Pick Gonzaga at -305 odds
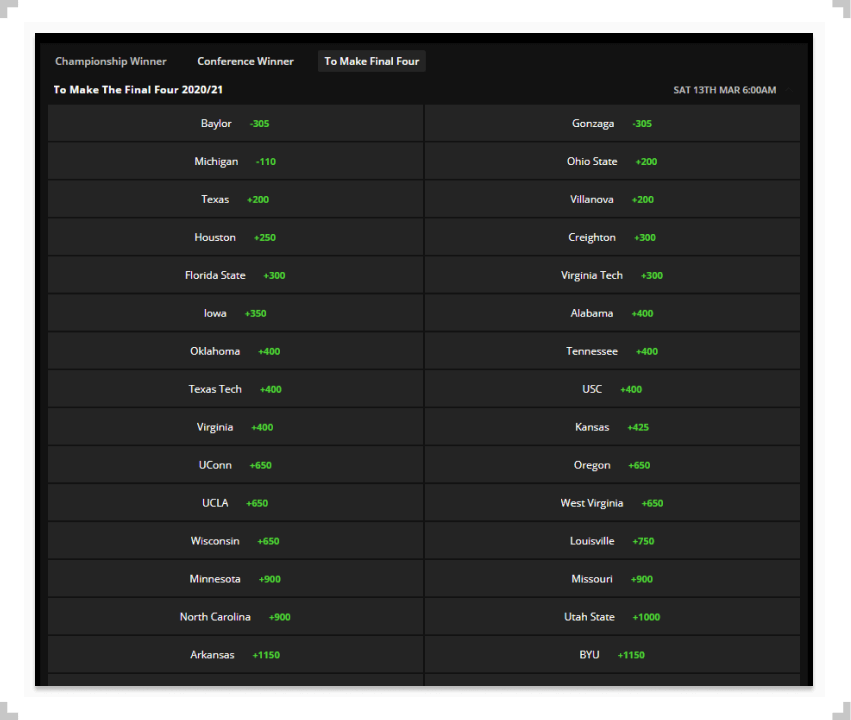 point(612,124)
